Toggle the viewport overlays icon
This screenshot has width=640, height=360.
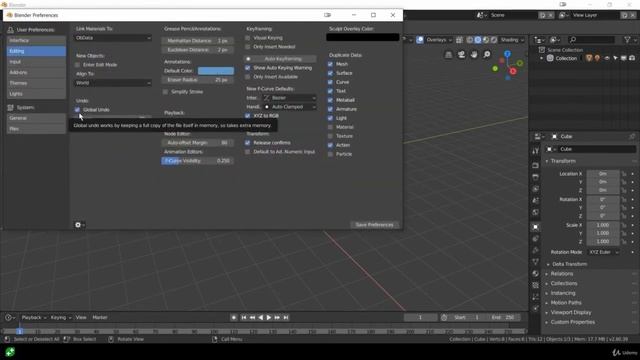[x=420, y=40]
